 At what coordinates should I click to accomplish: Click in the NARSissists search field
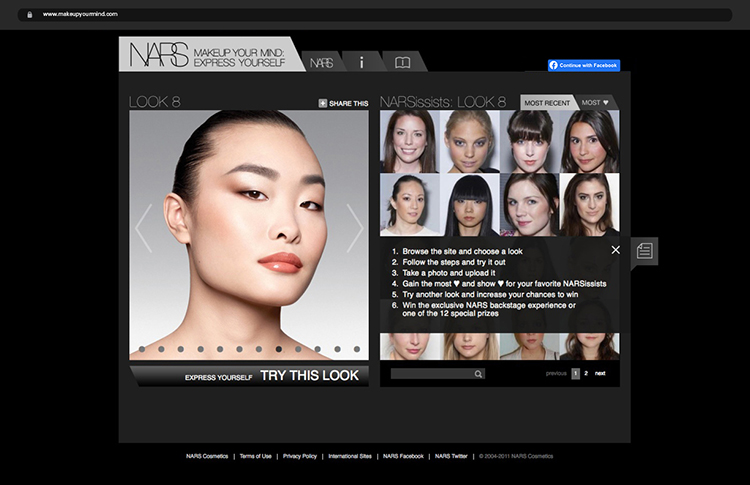(x=431, y=374)
